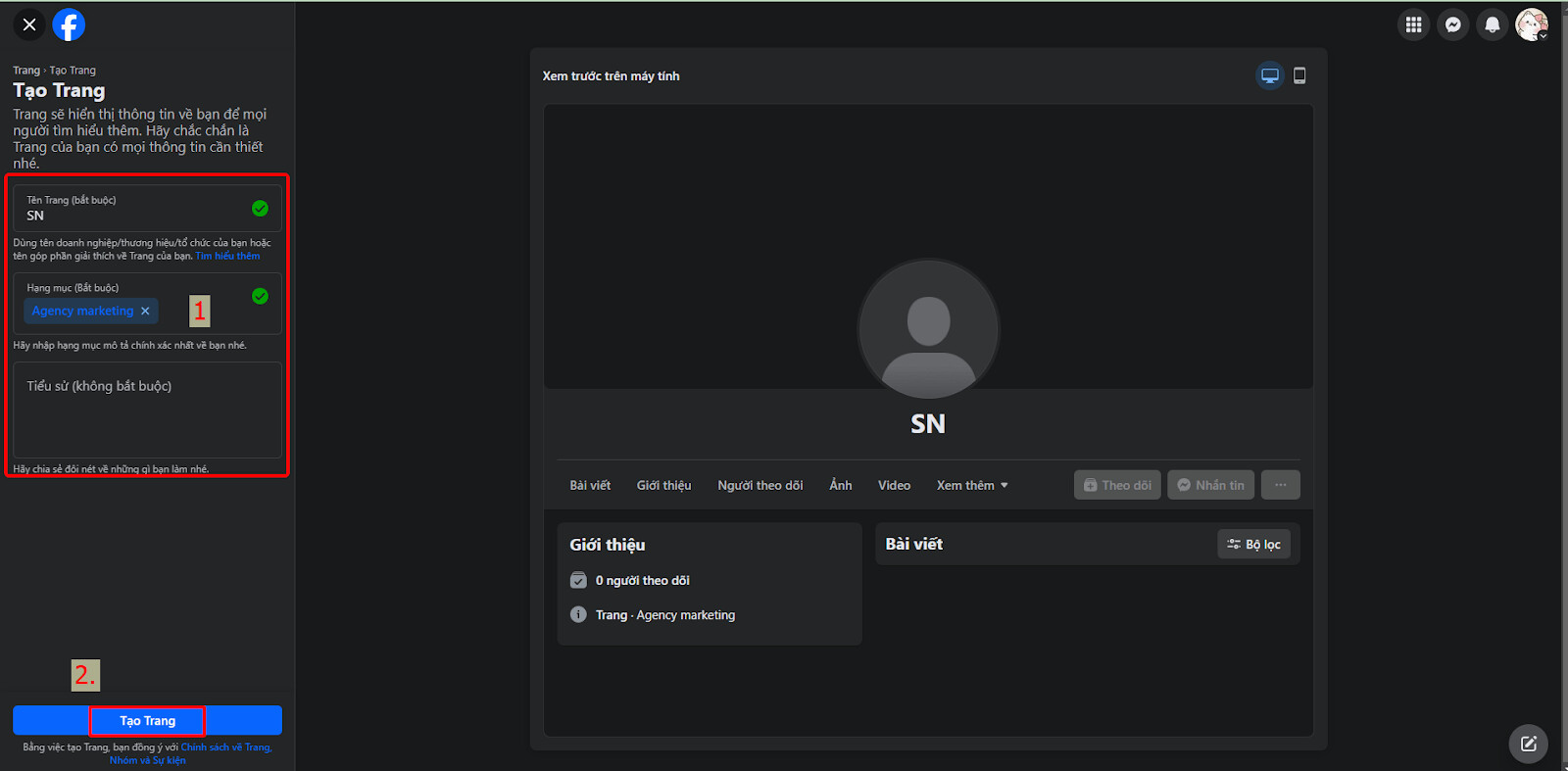Click the new message compose icon

click(1528, 744)
